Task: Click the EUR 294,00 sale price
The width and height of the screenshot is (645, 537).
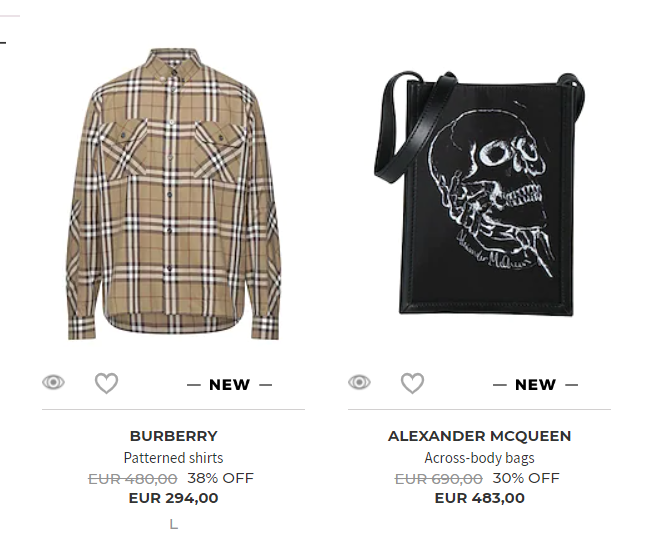Action: pyautogui.click(x=173, y=498)
